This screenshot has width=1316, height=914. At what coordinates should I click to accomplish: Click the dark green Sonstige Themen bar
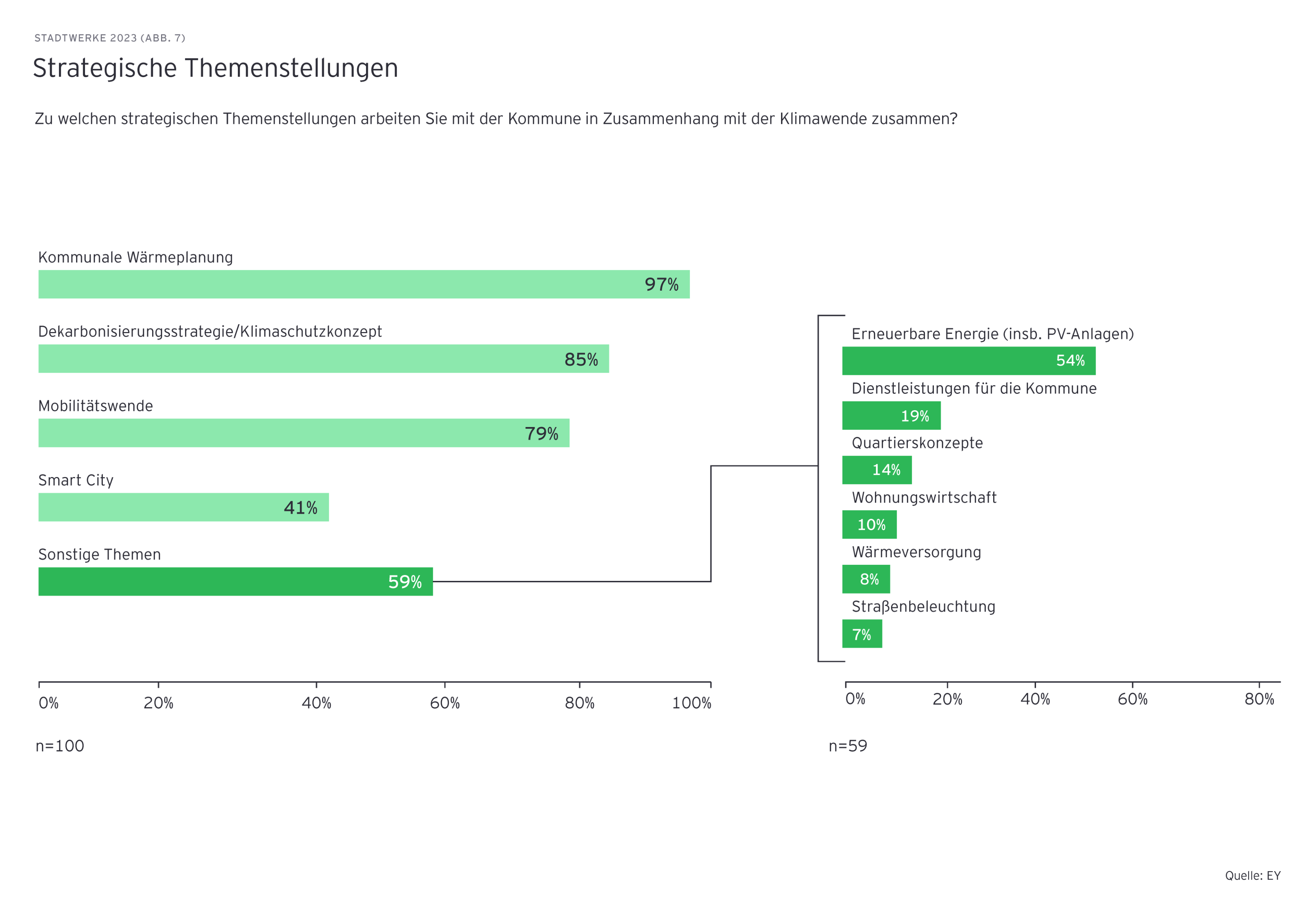click(235, 581)
